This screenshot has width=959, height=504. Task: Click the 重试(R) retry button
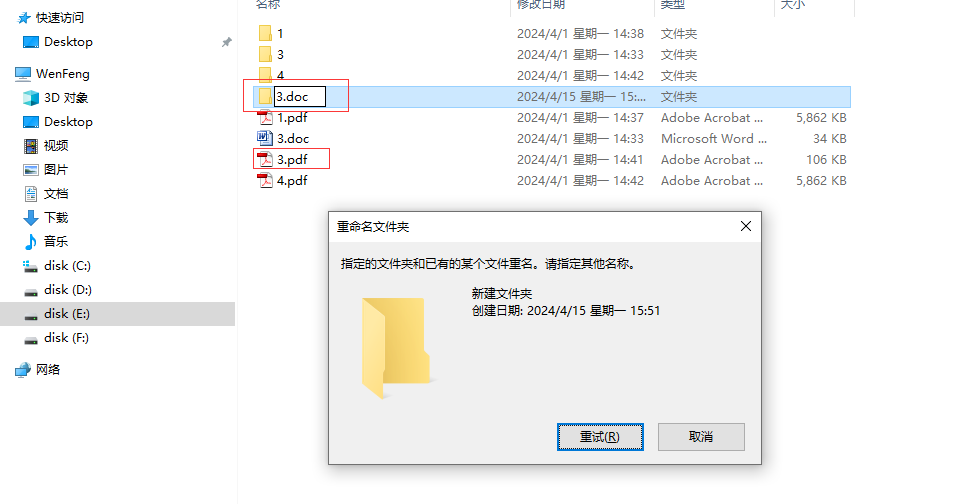(x=600, y=437)
